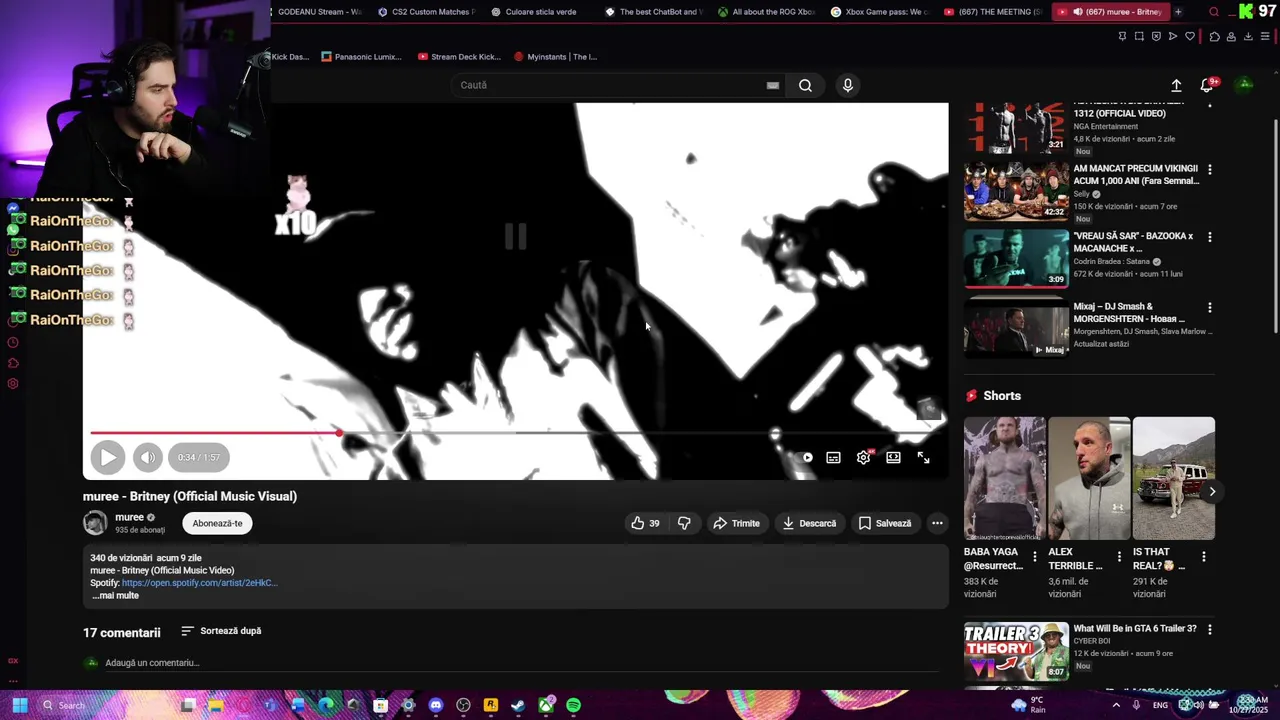Dislike the video with thumbs down
1280x720 pixels.
tap(684, 523)
